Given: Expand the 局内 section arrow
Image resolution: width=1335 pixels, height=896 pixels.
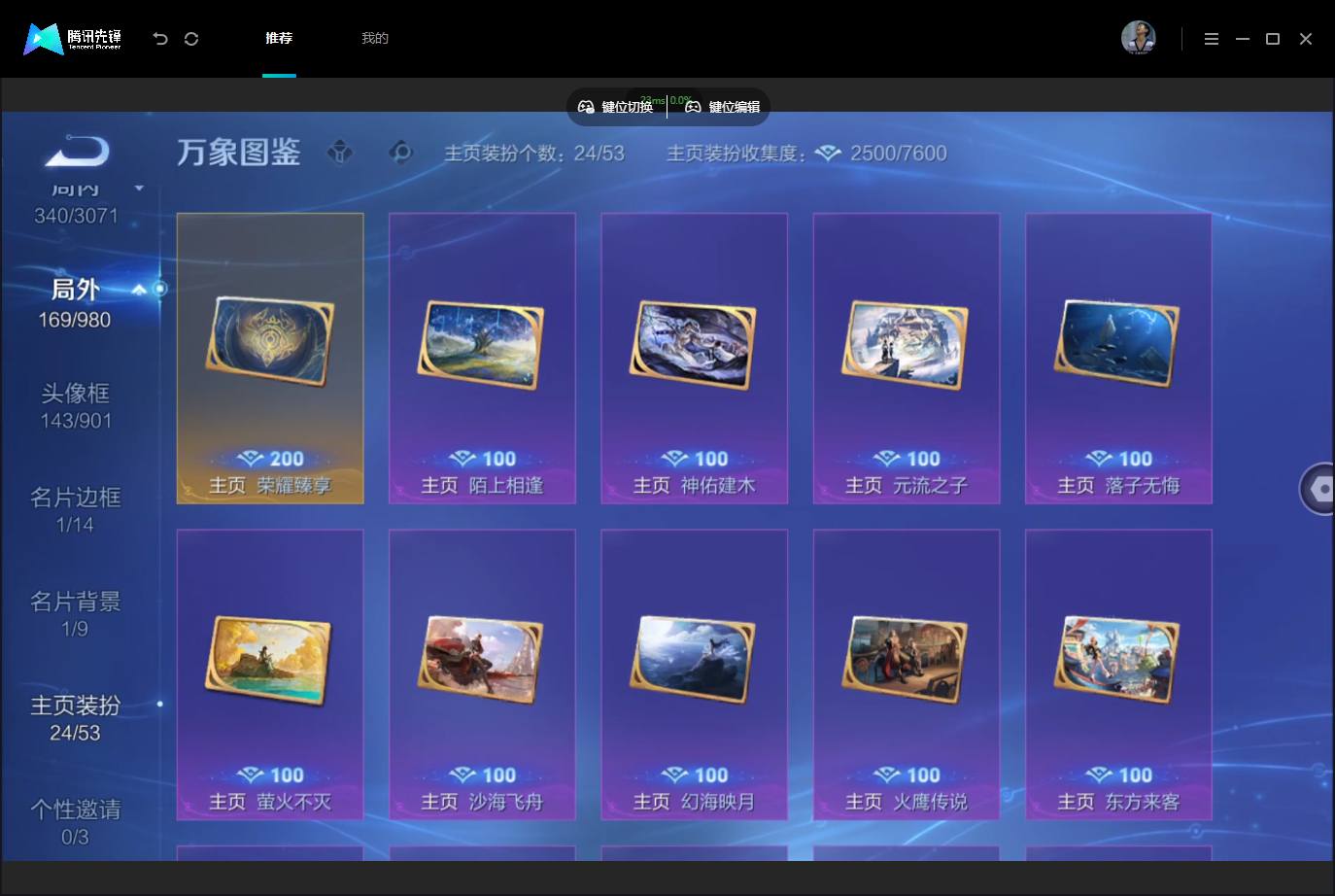Looking at the screenshot, I should 139,188.
